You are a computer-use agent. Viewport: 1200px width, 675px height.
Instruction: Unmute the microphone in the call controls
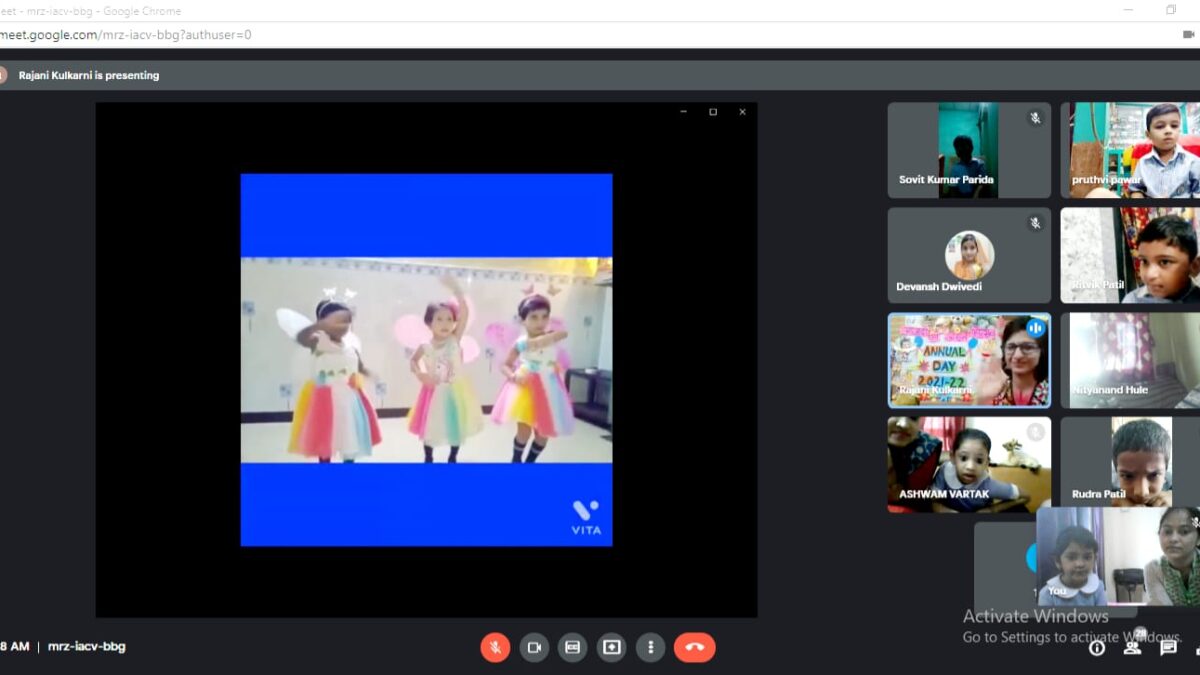click(x=495, y=647)
